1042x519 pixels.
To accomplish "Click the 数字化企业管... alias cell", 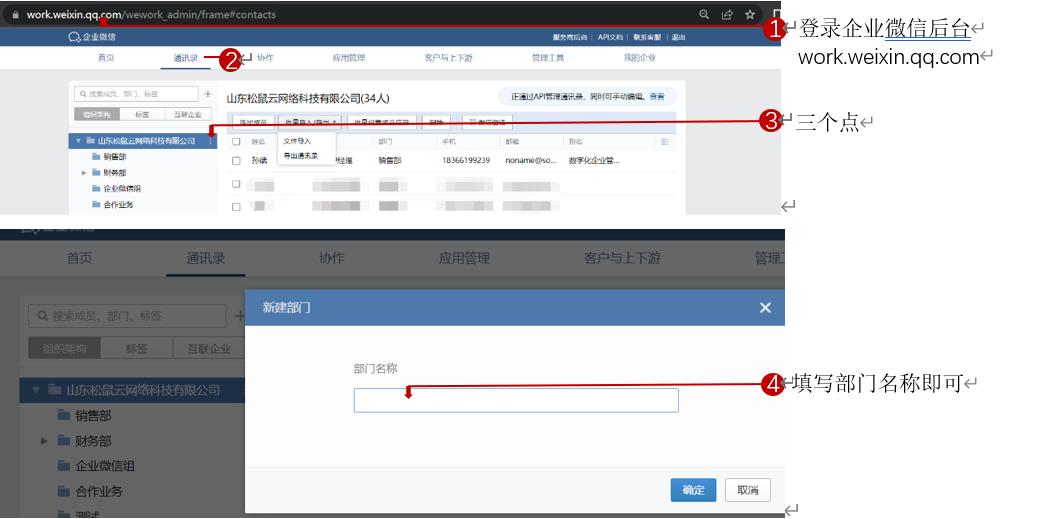I will (594, 161).
